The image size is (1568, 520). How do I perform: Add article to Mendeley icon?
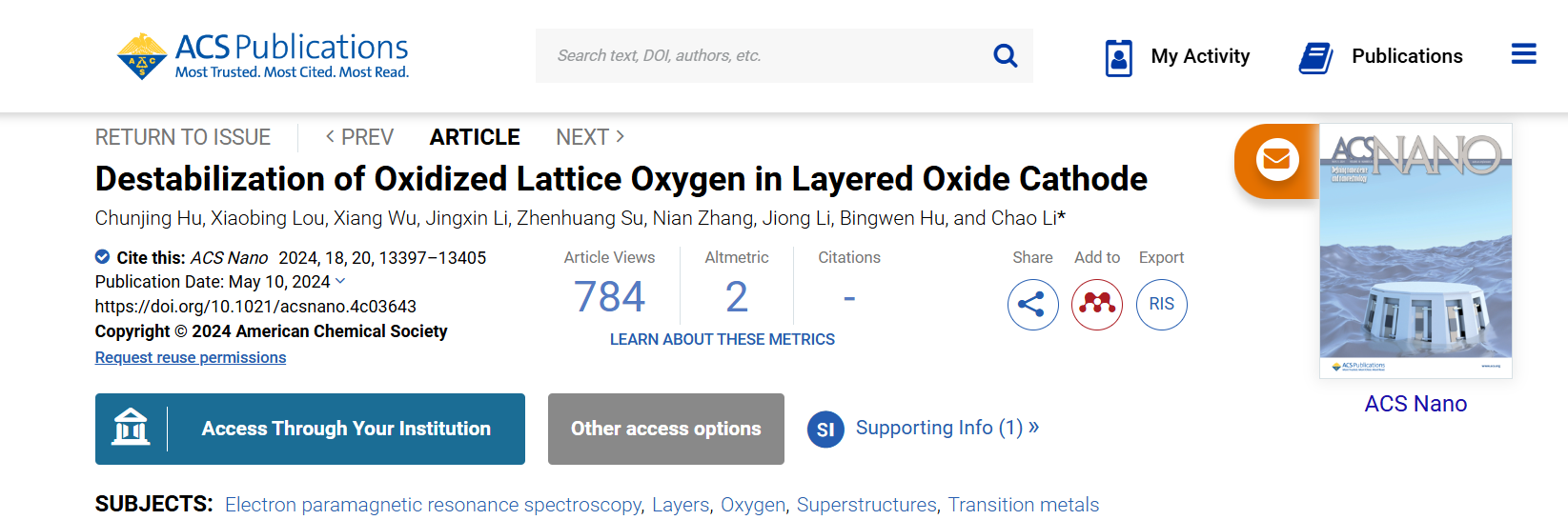[x=1097, y=305]
